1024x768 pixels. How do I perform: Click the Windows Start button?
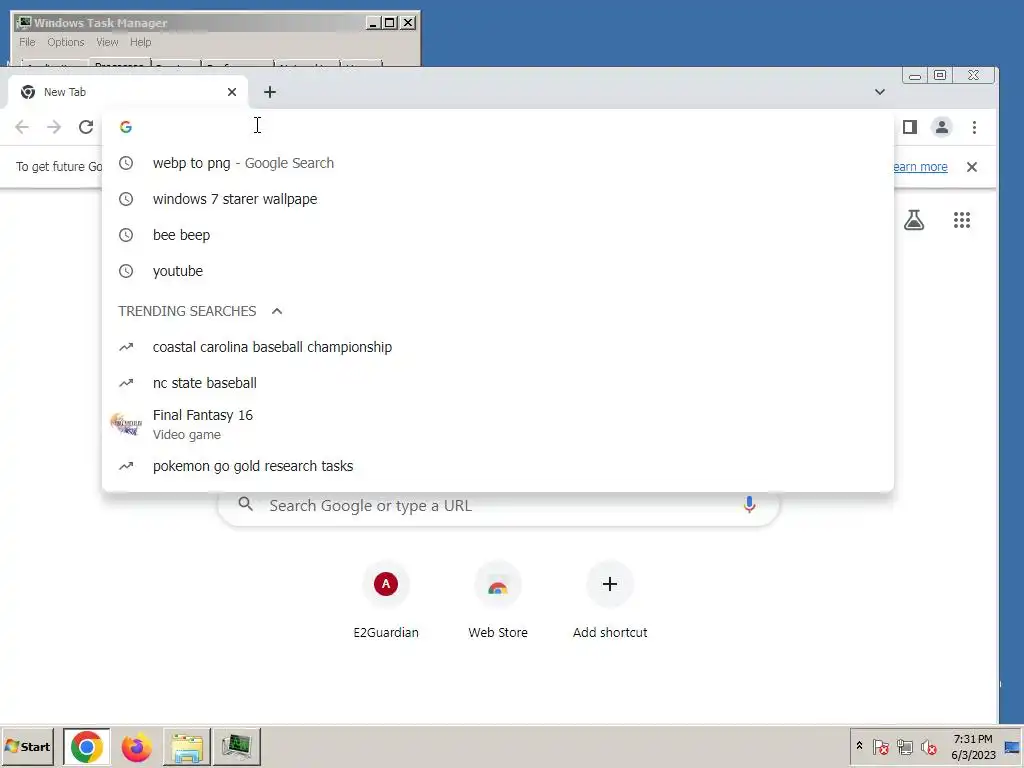click(27, 746)
